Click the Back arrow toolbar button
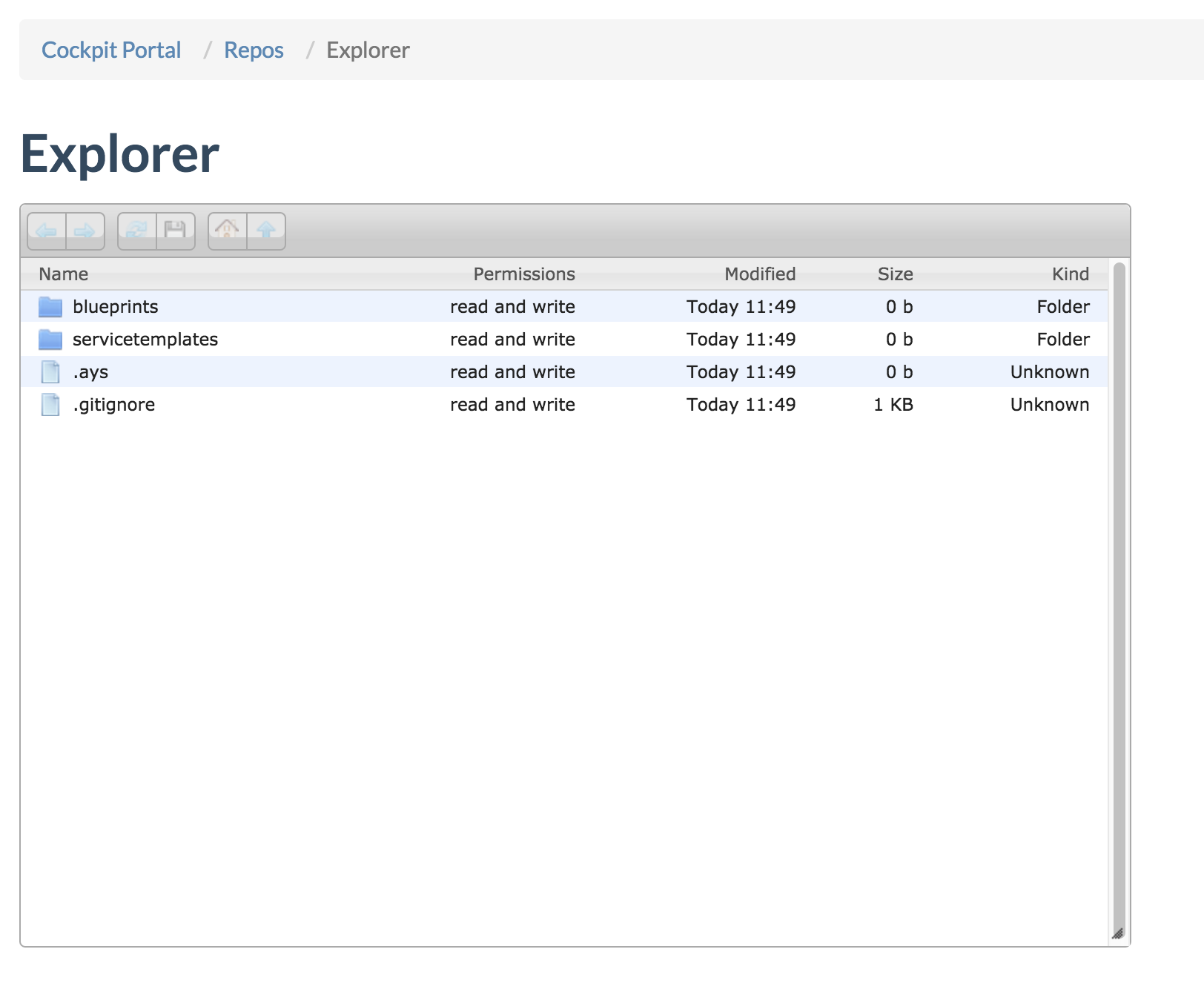This screenshot has height=995, width=1204. (x=47, y=231)
